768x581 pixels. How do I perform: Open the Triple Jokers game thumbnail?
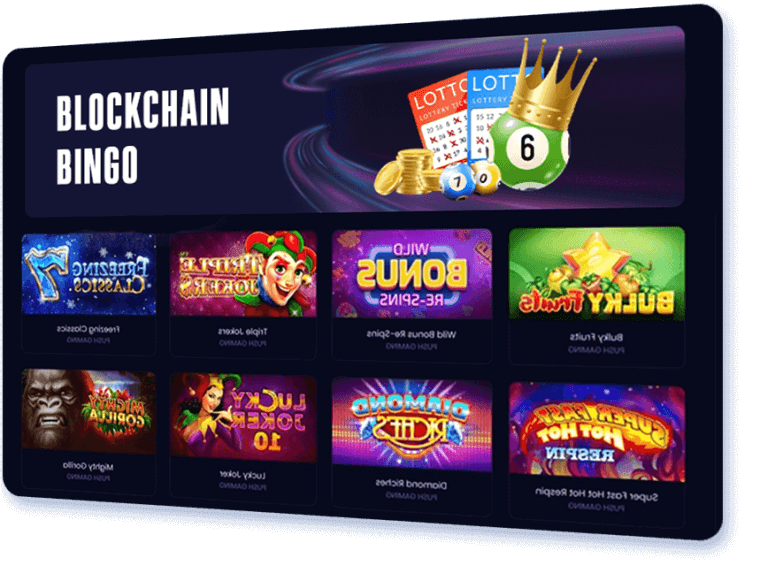click(243, 274)
